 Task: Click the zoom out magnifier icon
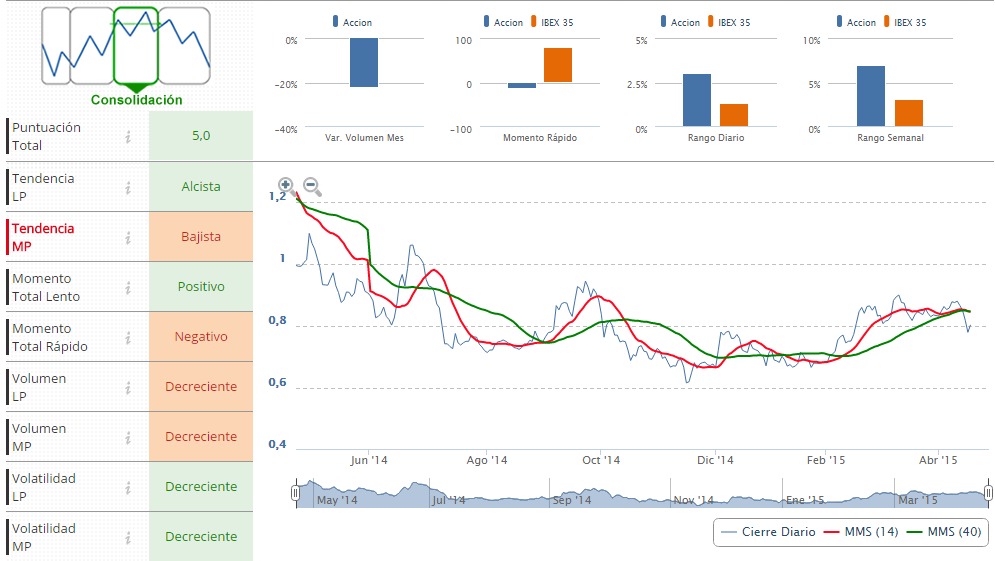pyautogui.click(x=311, y=185)
